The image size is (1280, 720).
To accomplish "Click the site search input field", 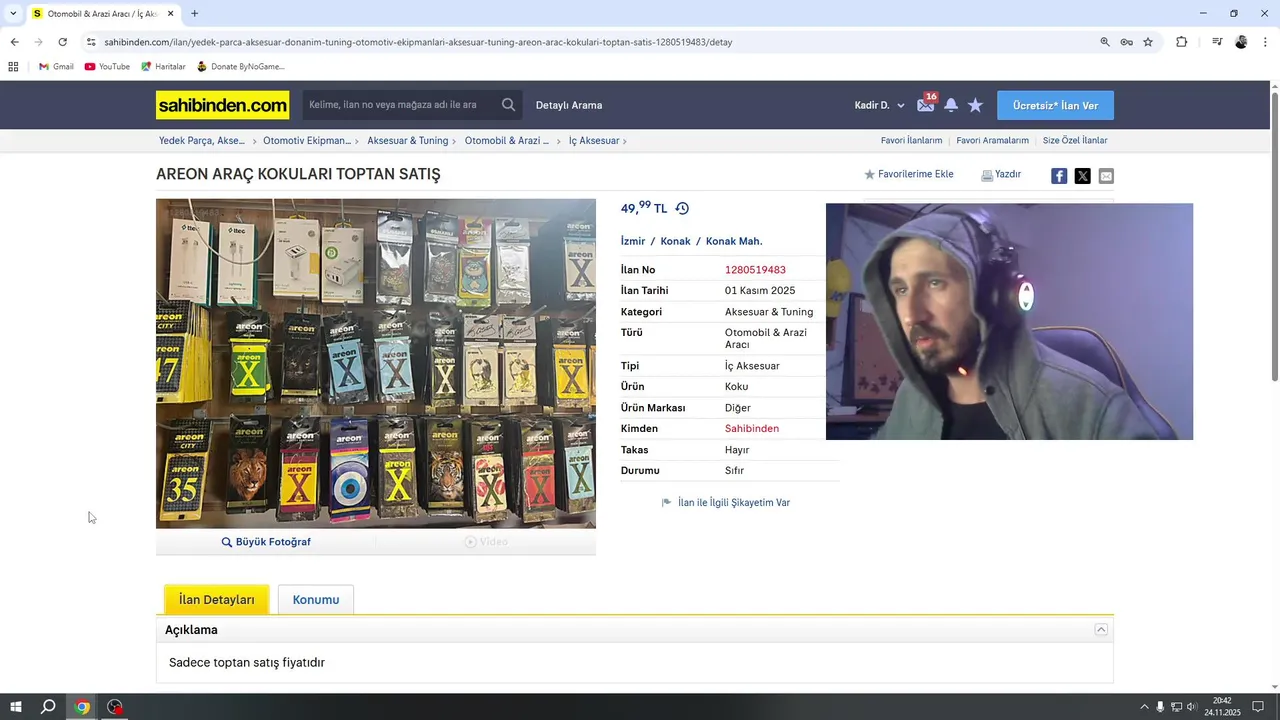I will [x=400, y=105].
